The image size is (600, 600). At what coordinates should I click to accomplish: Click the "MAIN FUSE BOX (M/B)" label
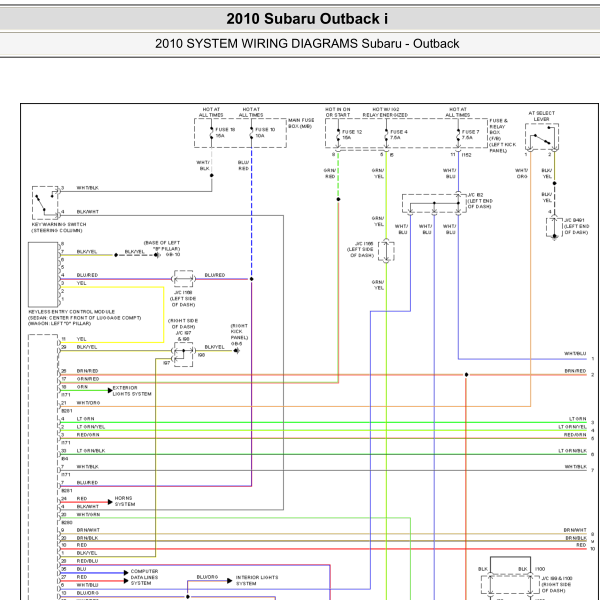301,123
